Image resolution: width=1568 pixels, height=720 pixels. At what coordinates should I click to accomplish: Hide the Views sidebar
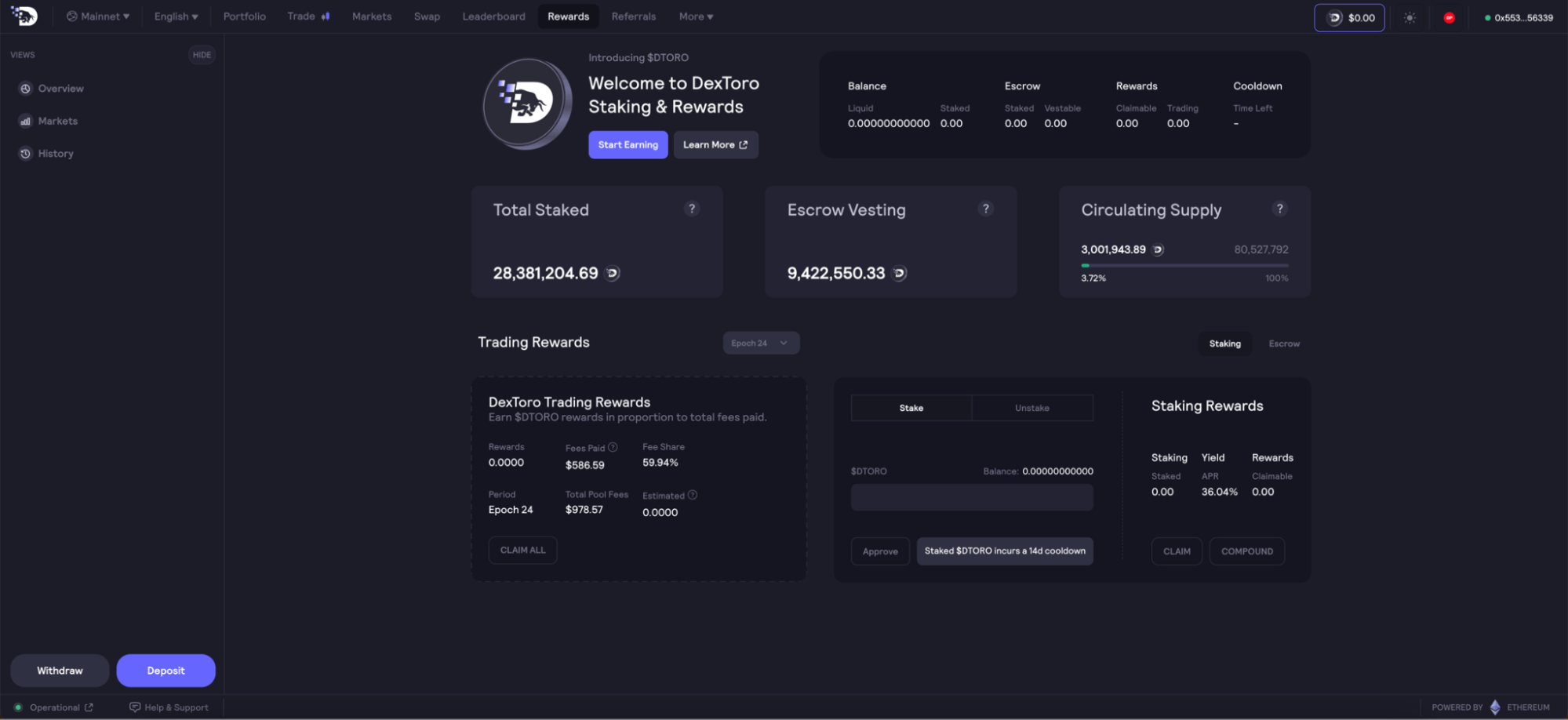click(x=202, y=55)
